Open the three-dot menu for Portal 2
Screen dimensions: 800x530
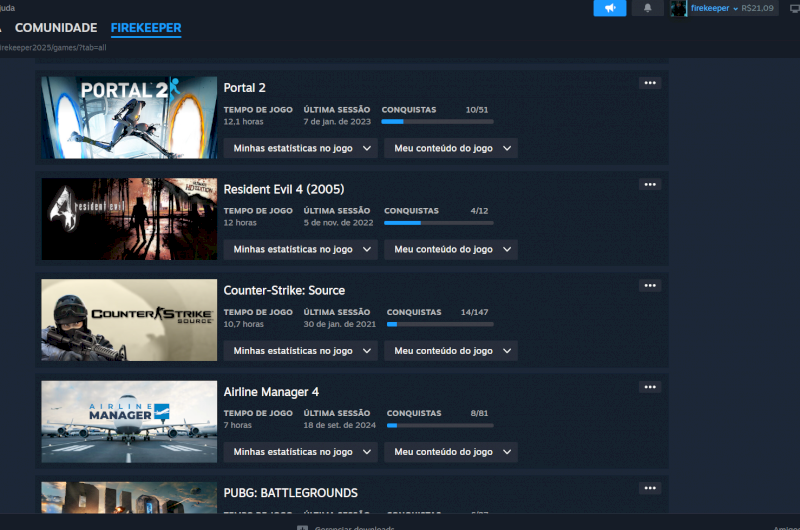(650, 83)
